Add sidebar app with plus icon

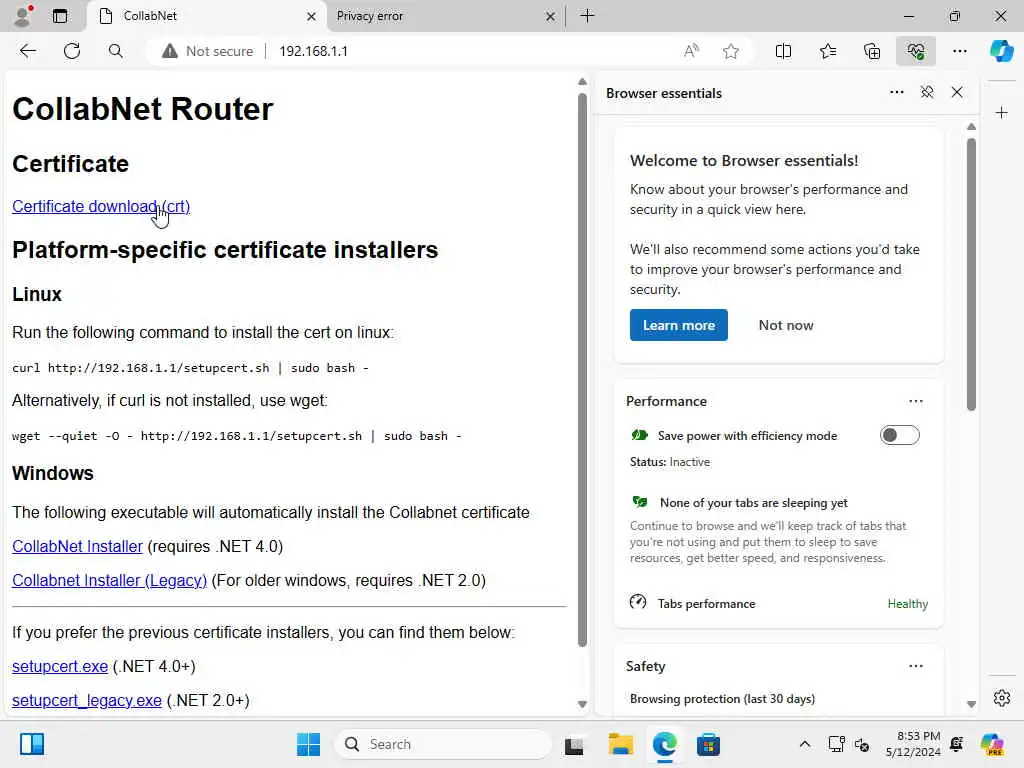[x=1001, y=113]
